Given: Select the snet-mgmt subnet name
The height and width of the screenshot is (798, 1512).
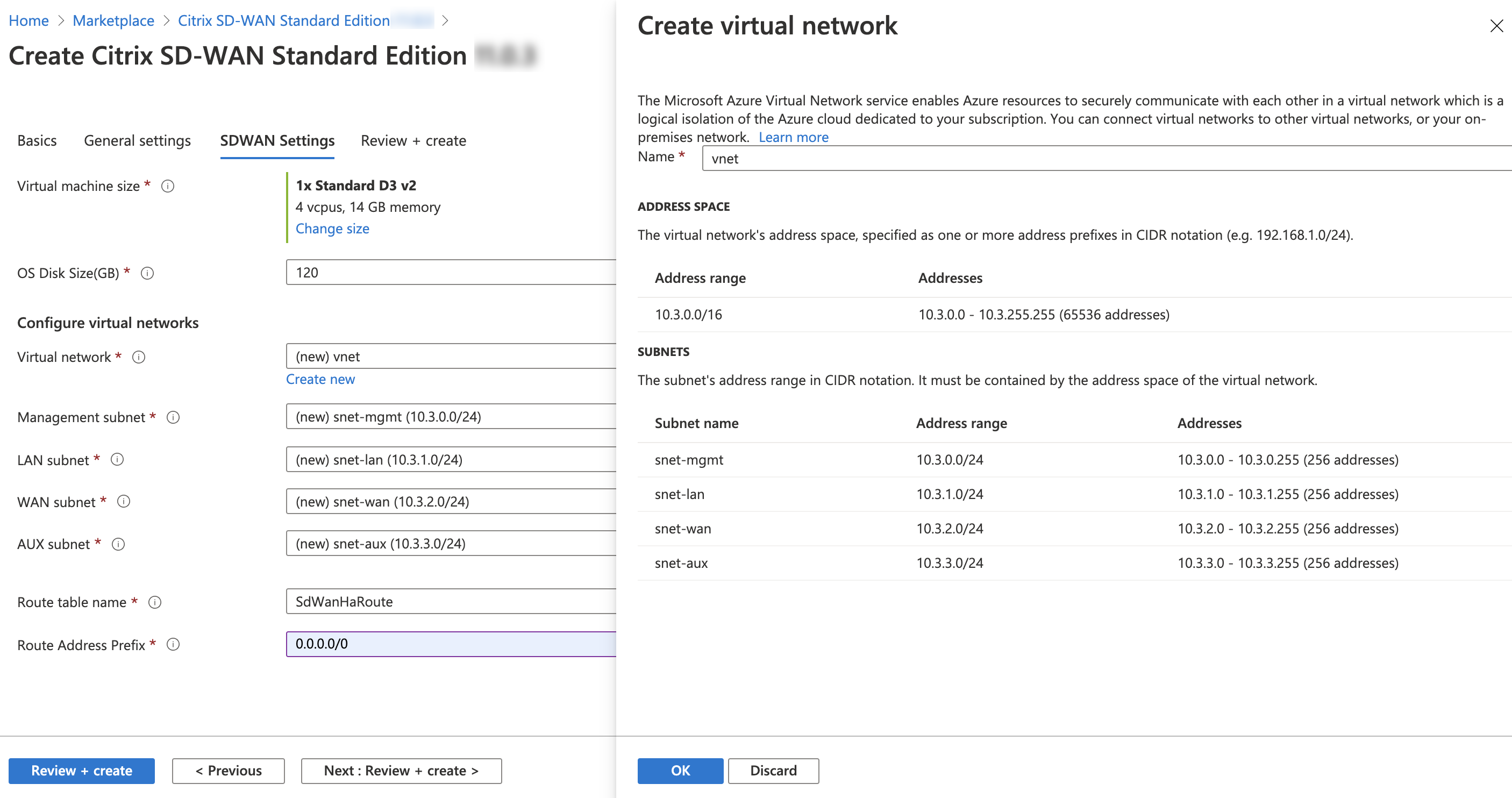Looking at the screenshot, I should [x=689, y=460].
